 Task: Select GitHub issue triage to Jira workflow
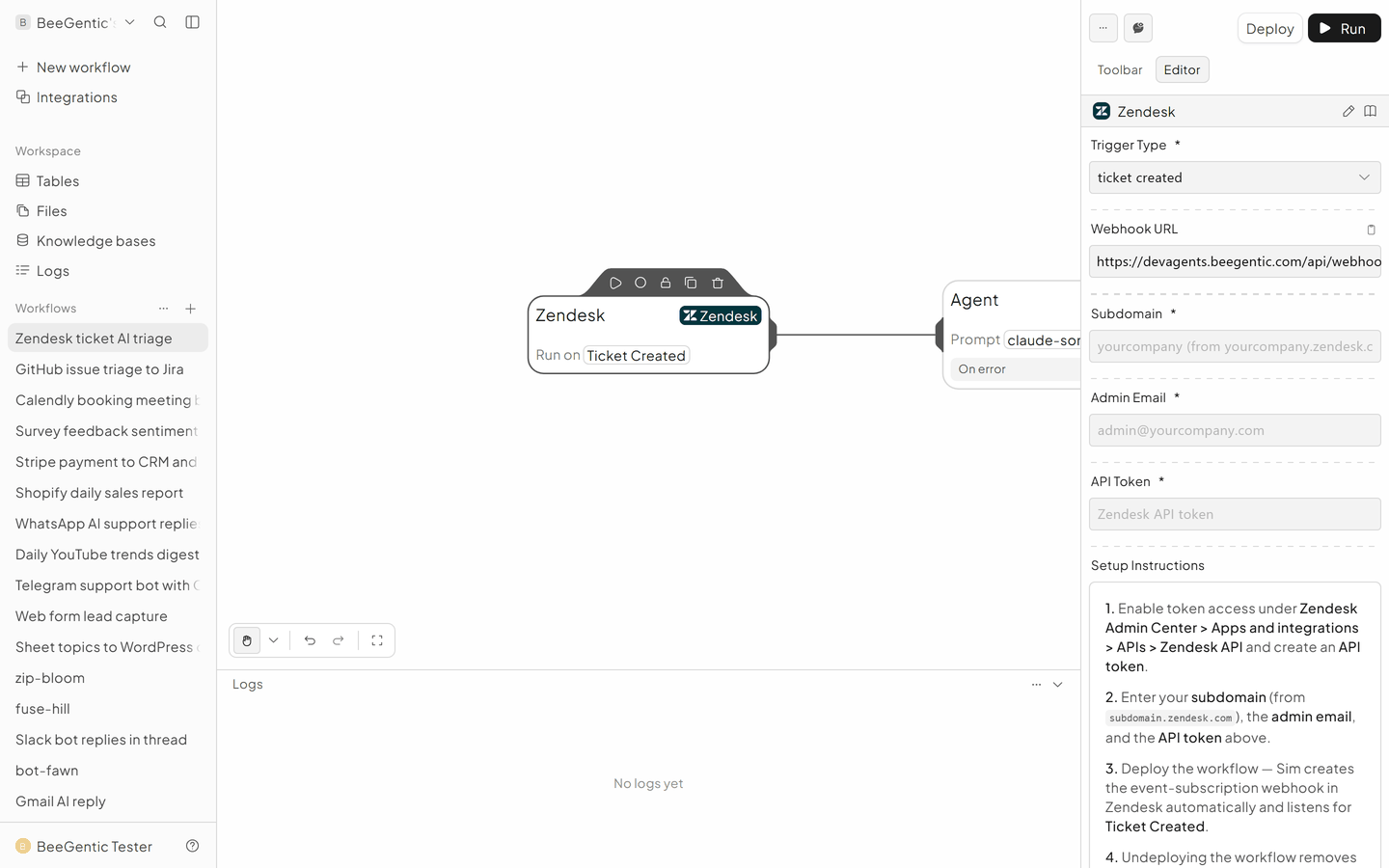(108, 369)
